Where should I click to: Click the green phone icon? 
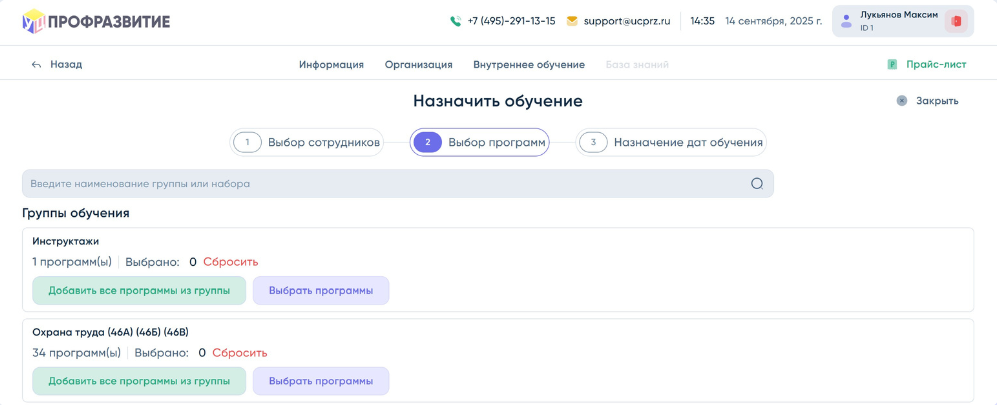pos(456,21)
